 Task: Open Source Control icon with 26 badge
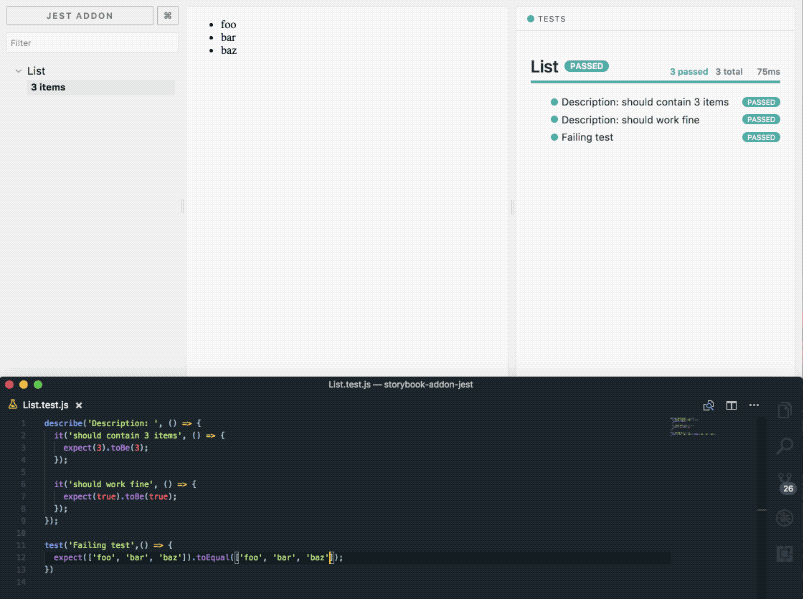tap(785, 483)
